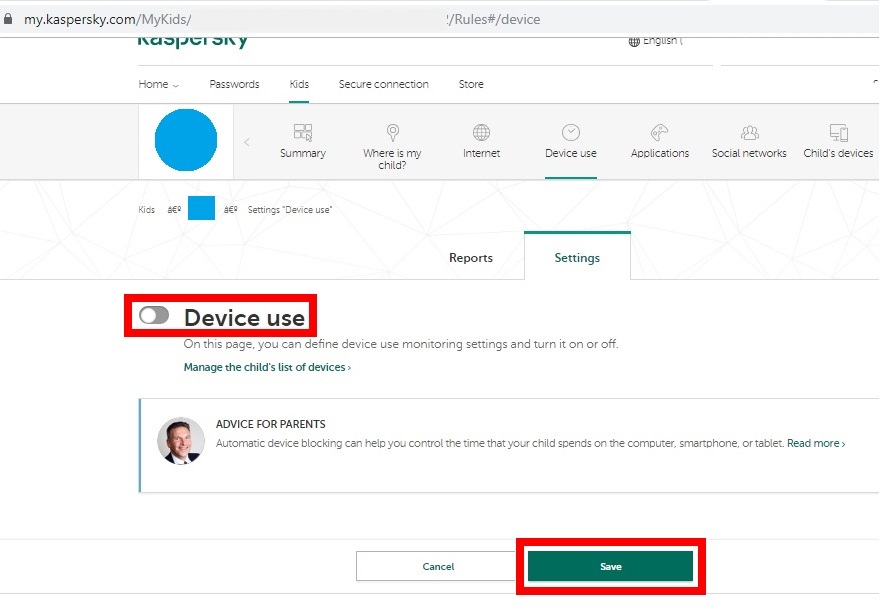Open the Kids menu item
The height and width of the screenshot is (614, 880).
pos(299,84)
